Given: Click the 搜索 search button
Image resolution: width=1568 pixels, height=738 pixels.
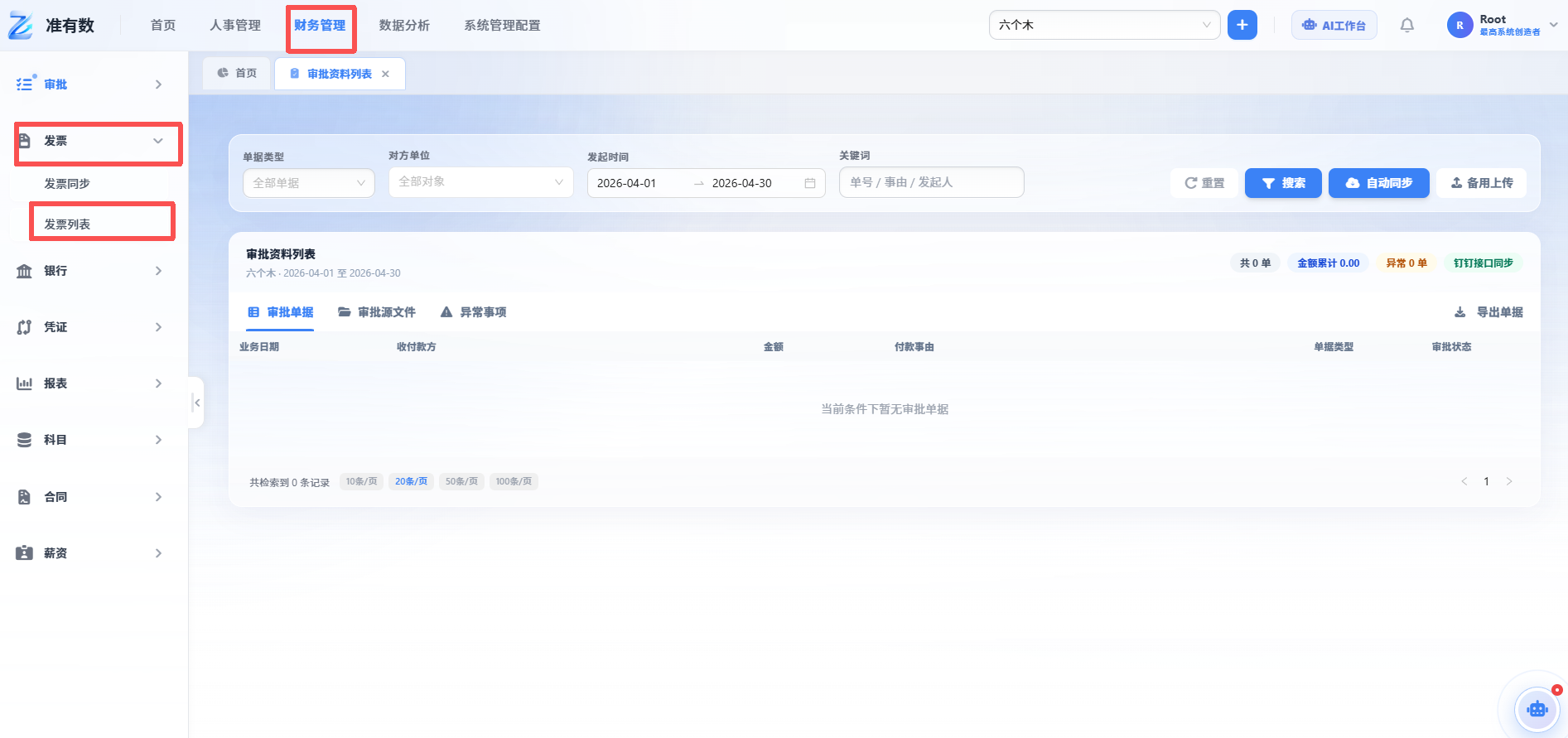Looking at the screenshot, I should point(1283,183).
